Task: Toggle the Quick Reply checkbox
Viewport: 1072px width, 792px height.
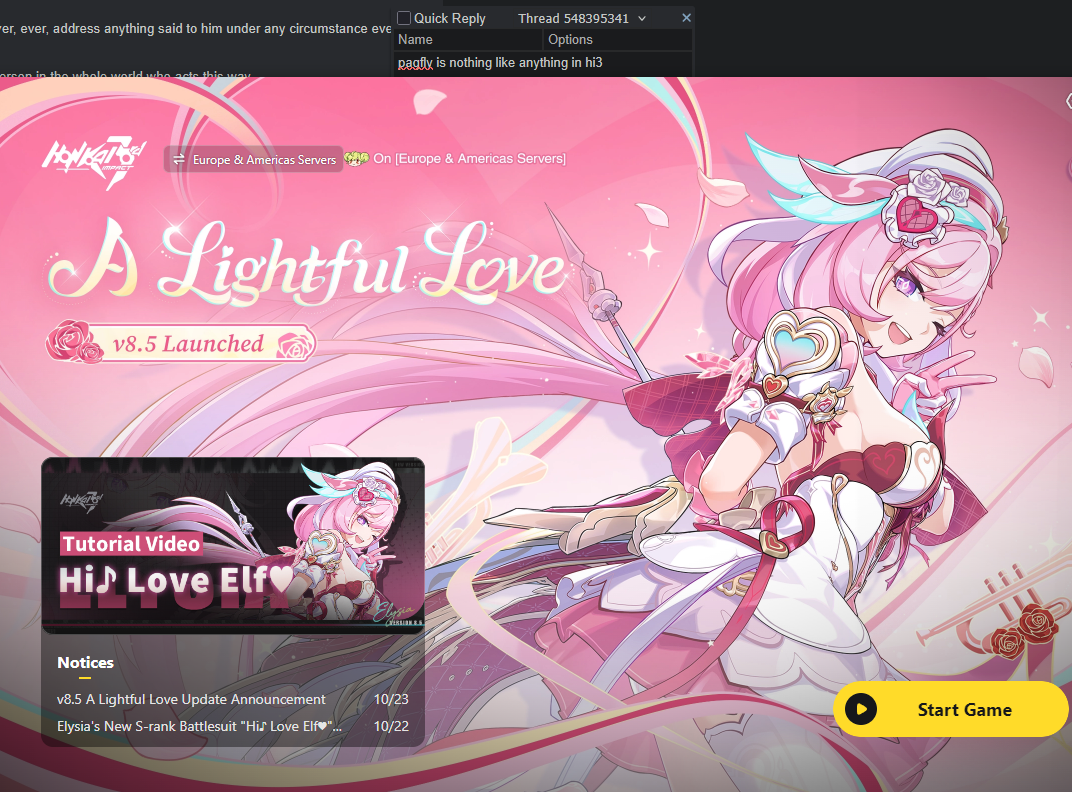Action: click(x=404, y=18)
